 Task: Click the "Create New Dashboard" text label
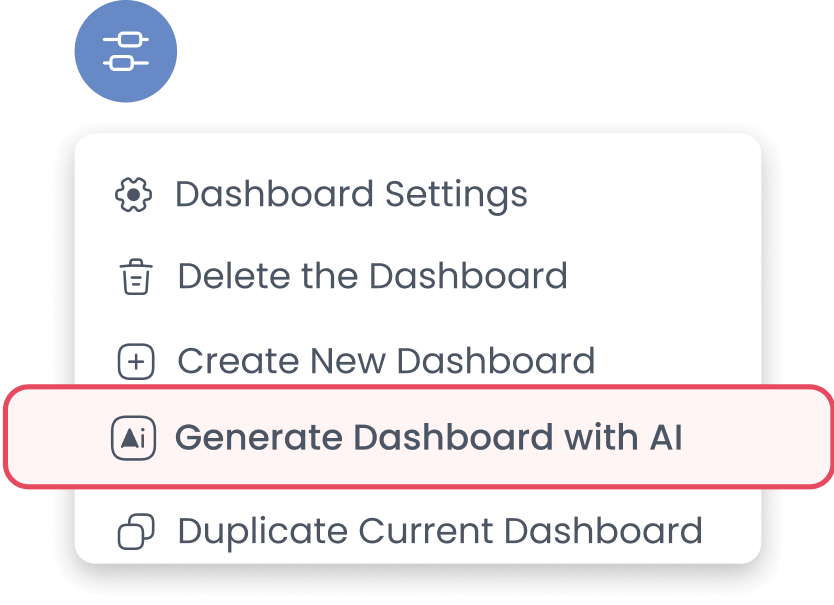coord(386,361)
